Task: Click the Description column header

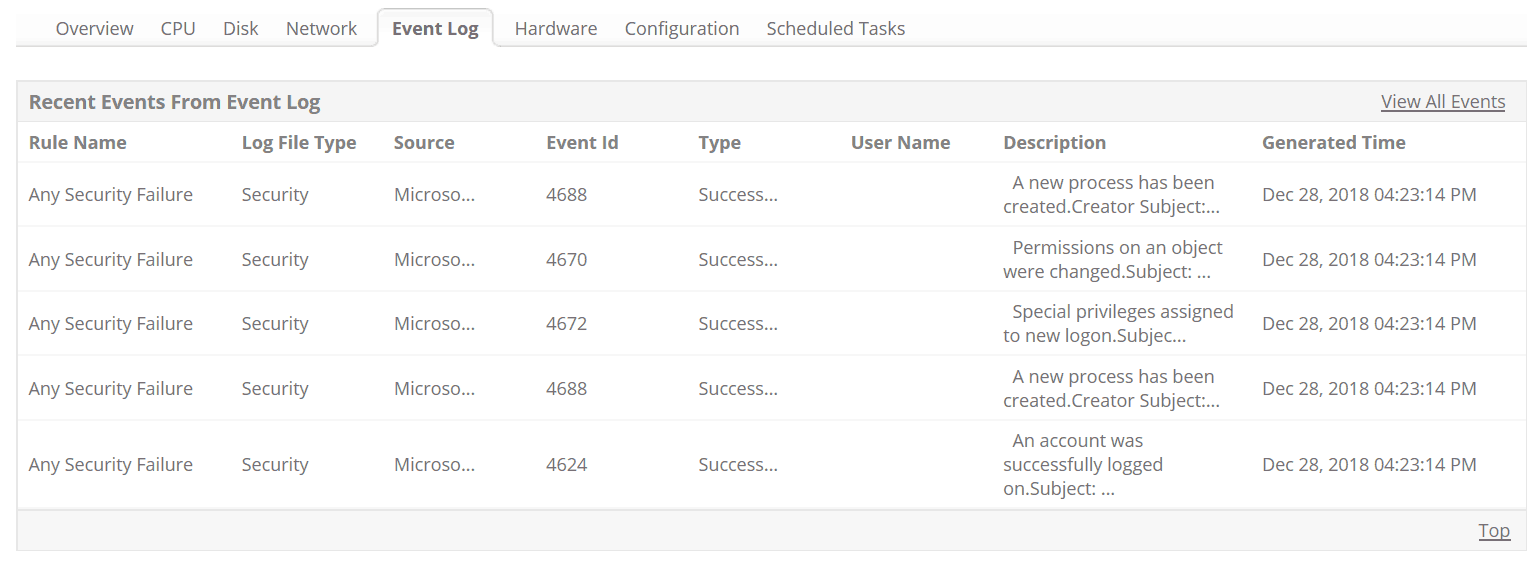Action: pos(1054,143)
